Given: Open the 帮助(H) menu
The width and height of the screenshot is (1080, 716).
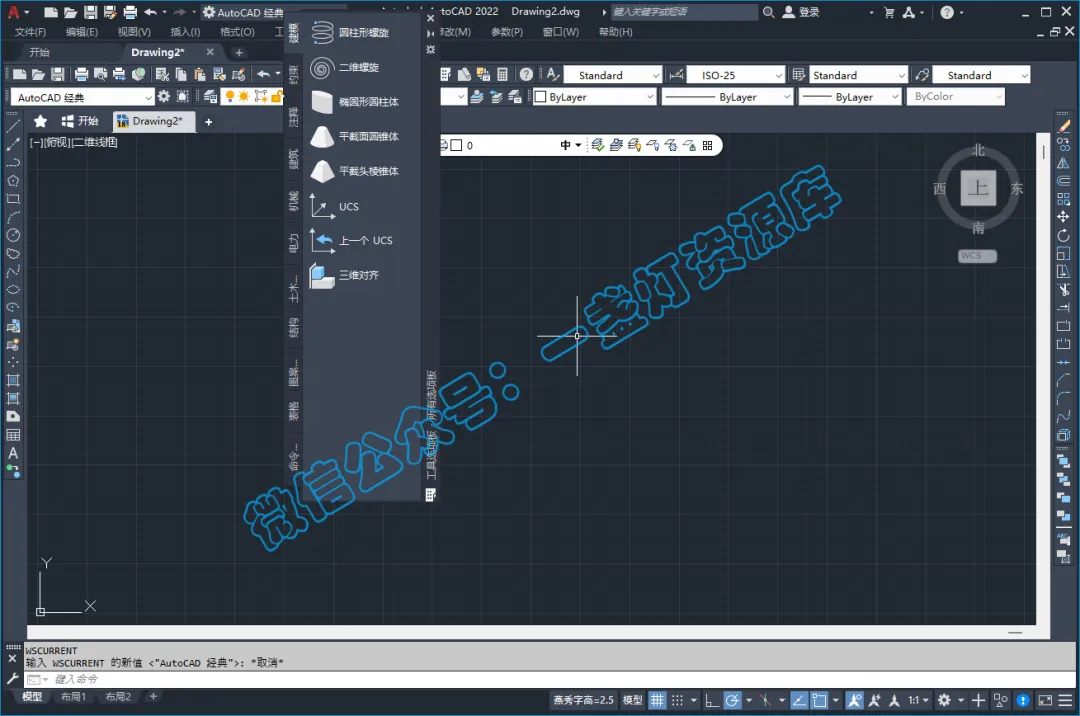Looking at the screenshot, I should pos(616,32).
